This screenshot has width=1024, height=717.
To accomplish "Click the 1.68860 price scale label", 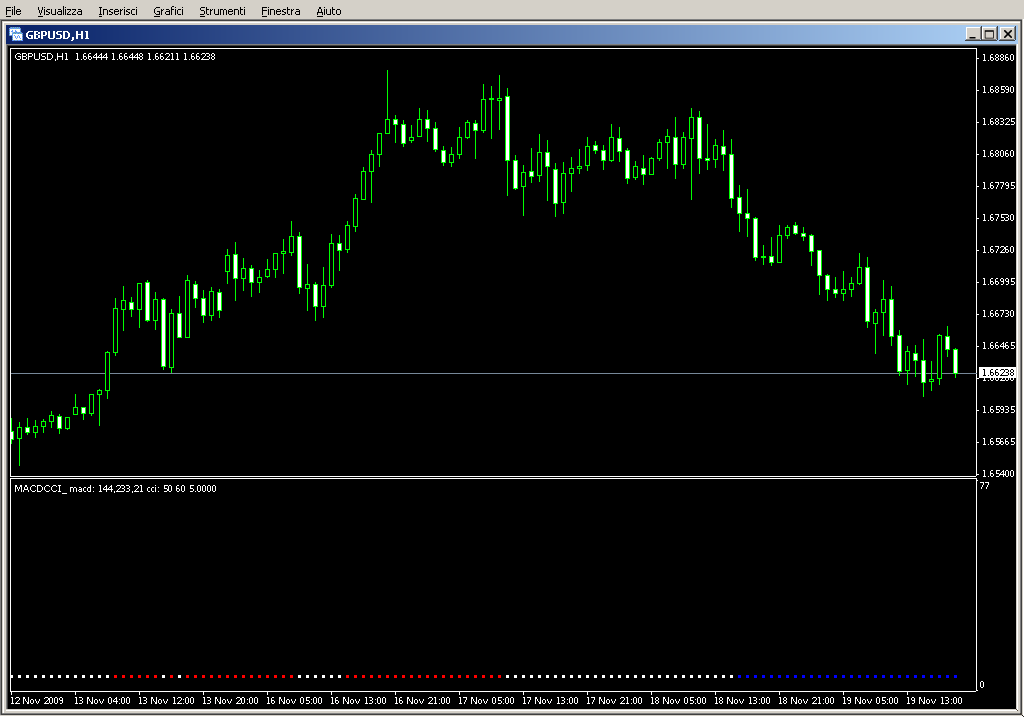I will (999, 58).
